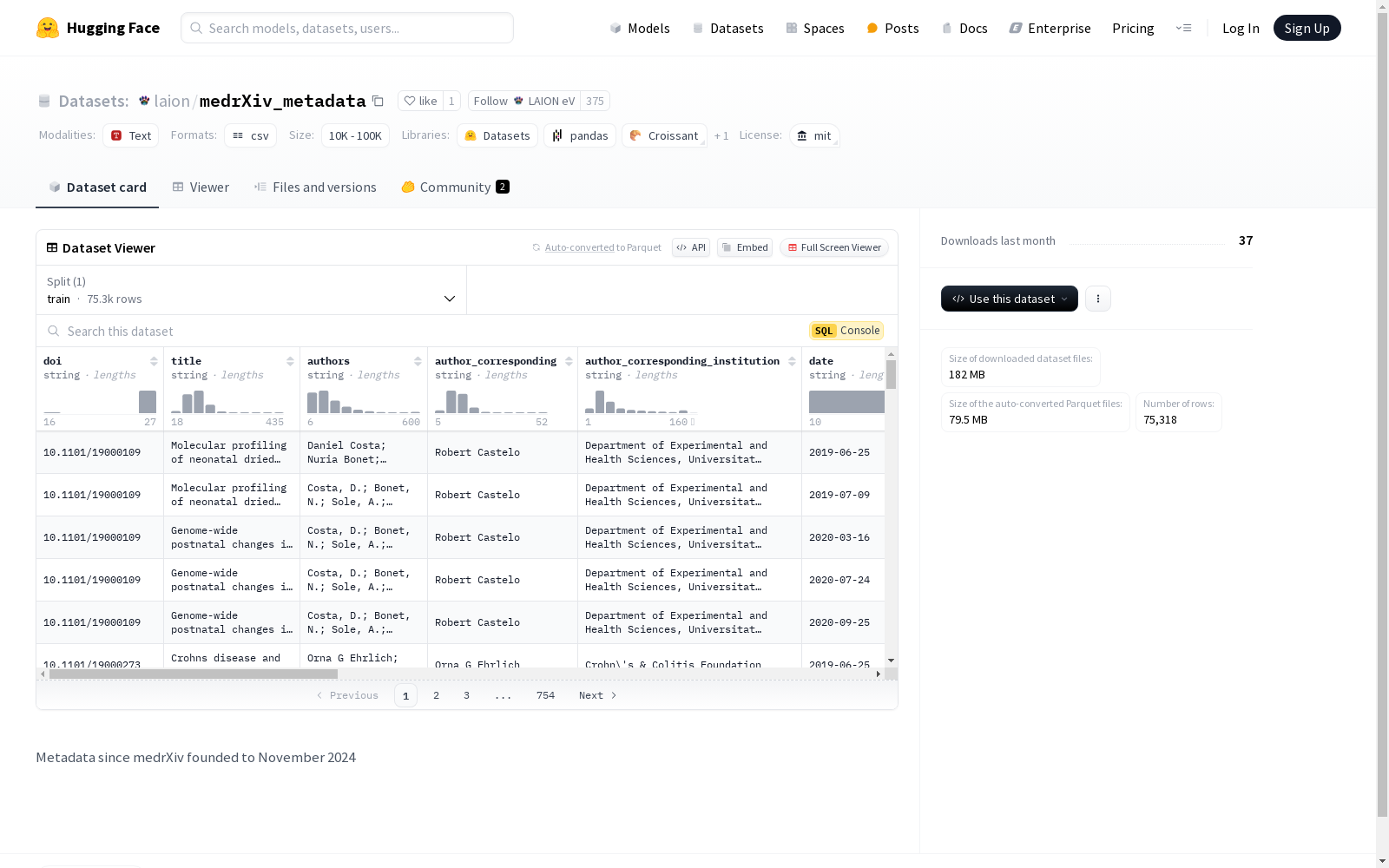Screen dimensions: 1389x868
Task: Click Datasets: breadcrumb label
Action: point(94,101)
